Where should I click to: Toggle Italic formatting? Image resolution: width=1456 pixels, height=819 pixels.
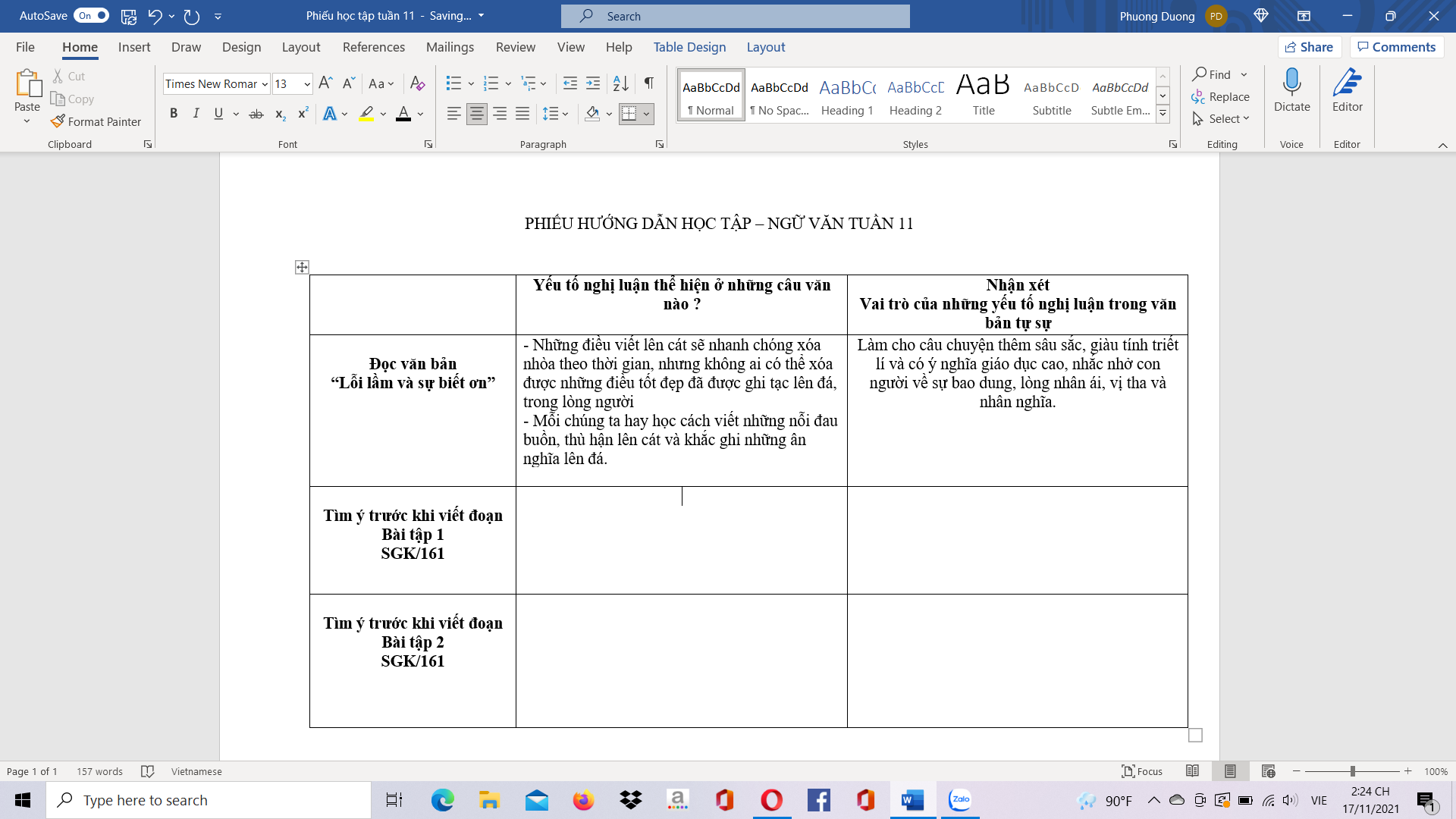click(196, 114)
